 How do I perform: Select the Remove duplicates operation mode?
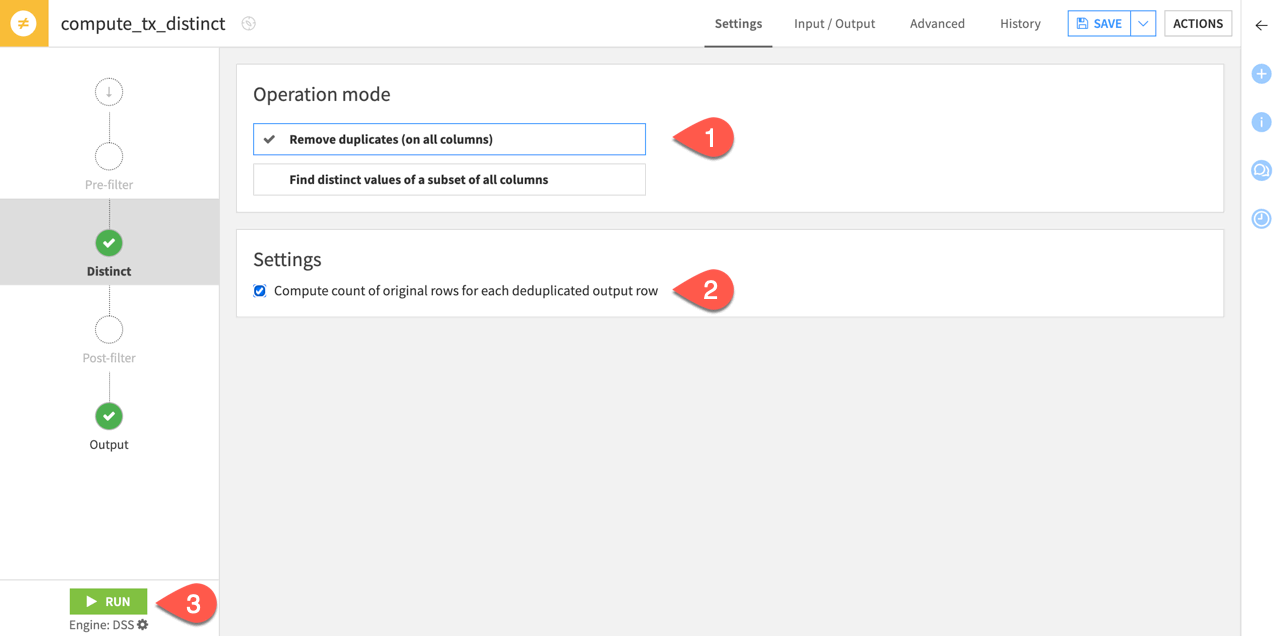(x=448, y=139)
